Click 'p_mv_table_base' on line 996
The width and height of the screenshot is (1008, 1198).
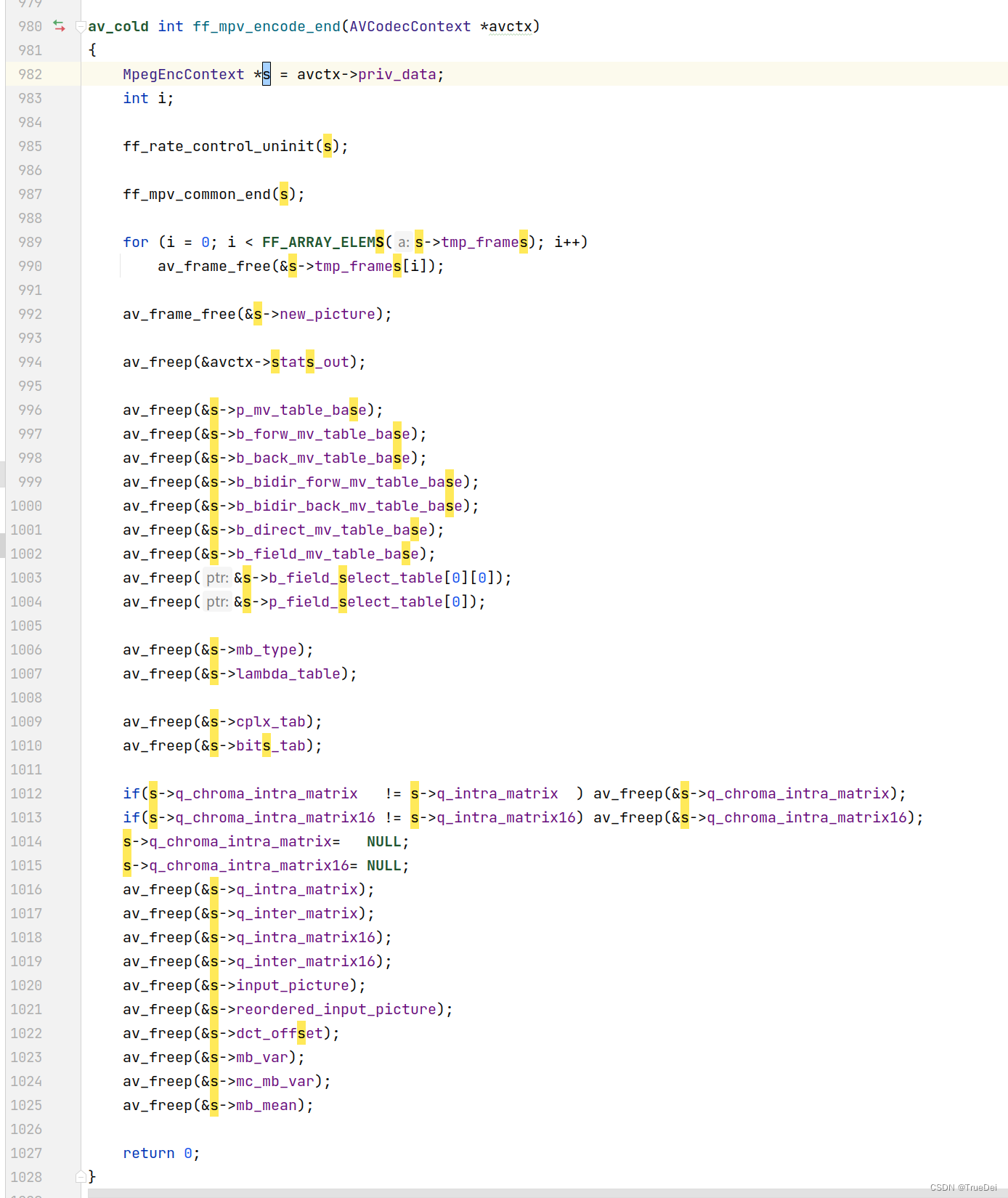tap(301, 410)
